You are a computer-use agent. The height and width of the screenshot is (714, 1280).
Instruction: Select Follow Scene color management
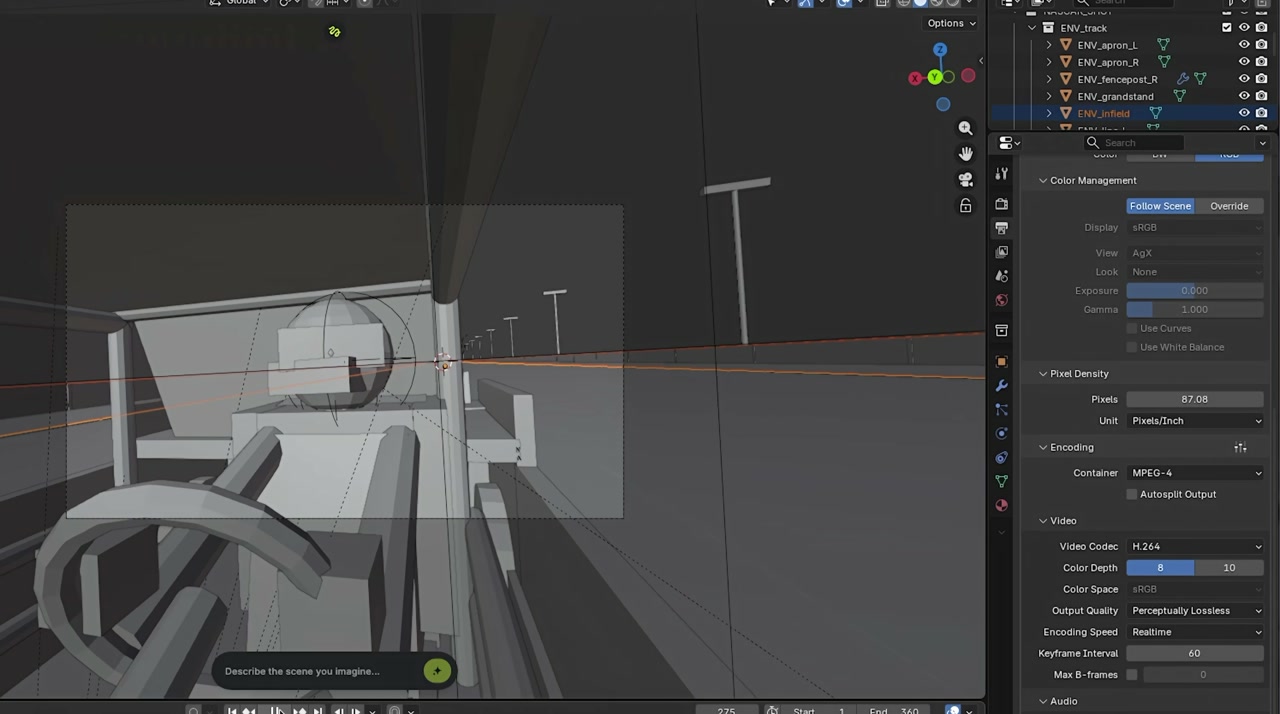(x=1160, y=206)
